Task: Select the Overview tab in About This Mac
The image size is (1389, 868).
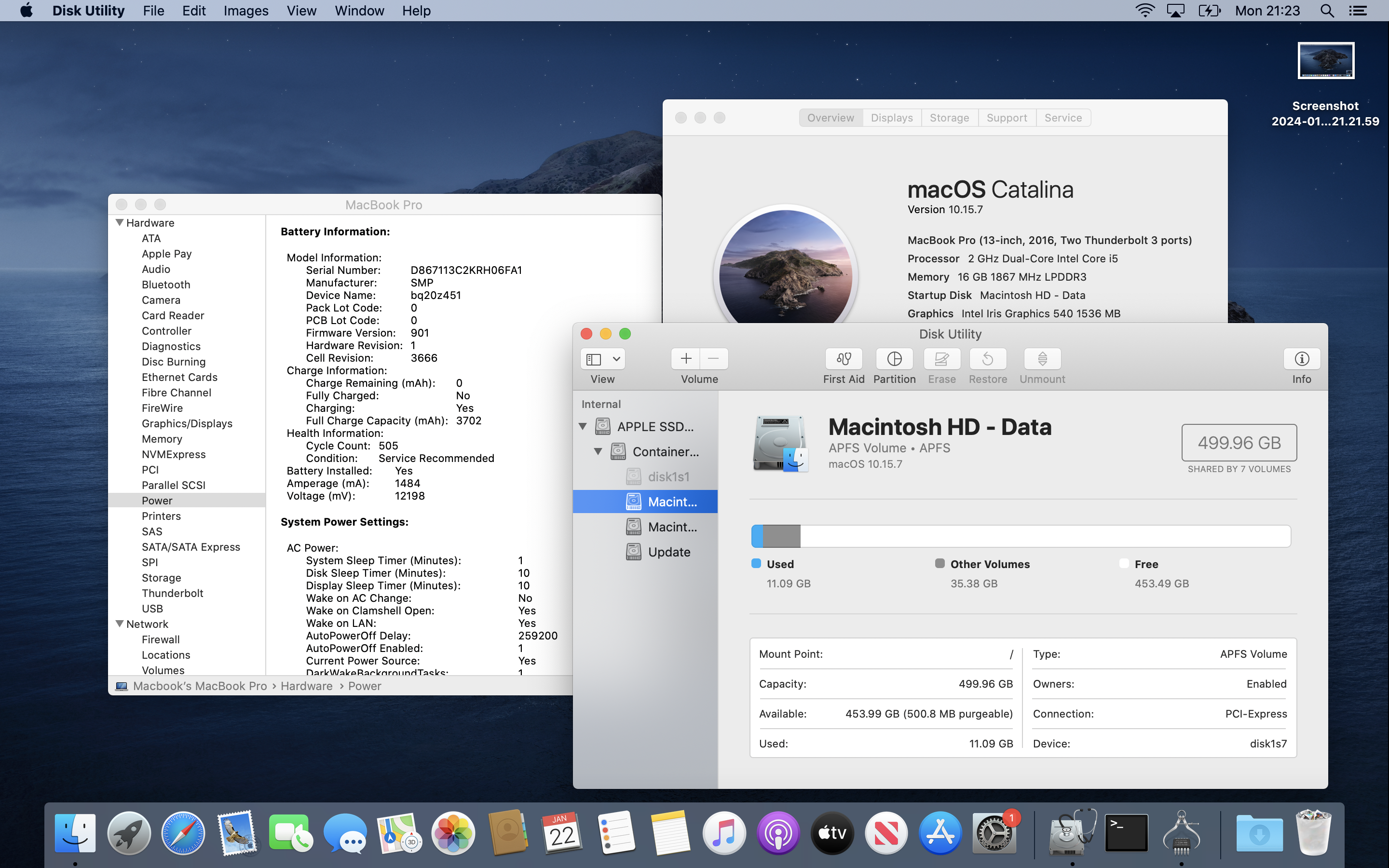Action: [x=831, y=118]
